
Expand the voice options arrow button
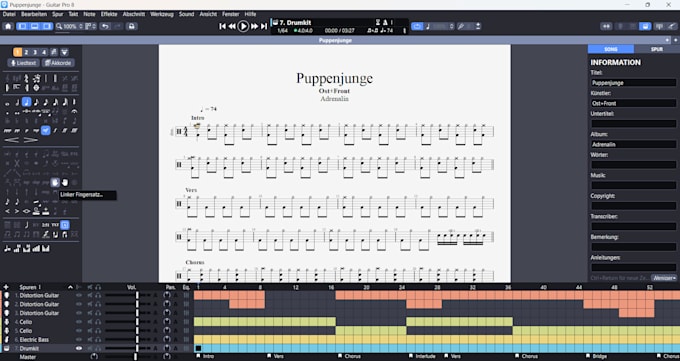coord(64,53)
